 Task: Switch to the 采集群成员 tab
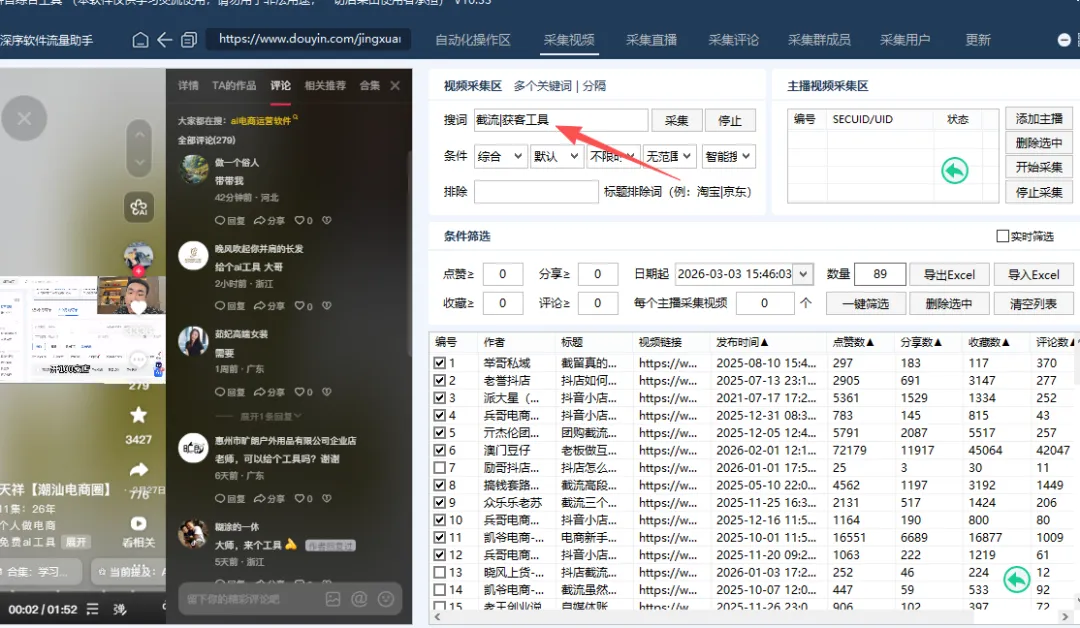tap(819, 40)
